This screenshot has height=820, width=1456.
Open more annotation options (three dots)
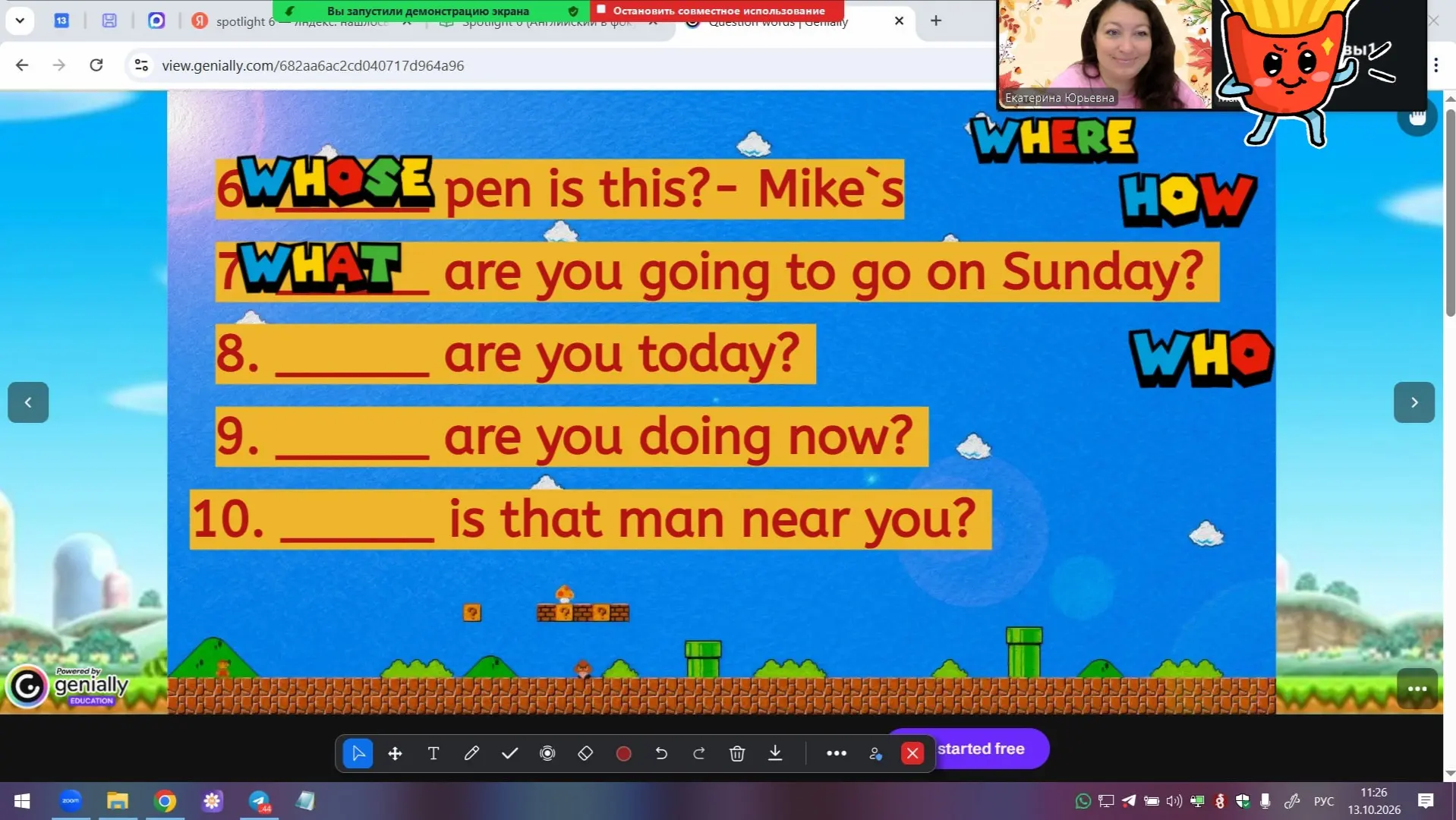[x=837, y=753]
